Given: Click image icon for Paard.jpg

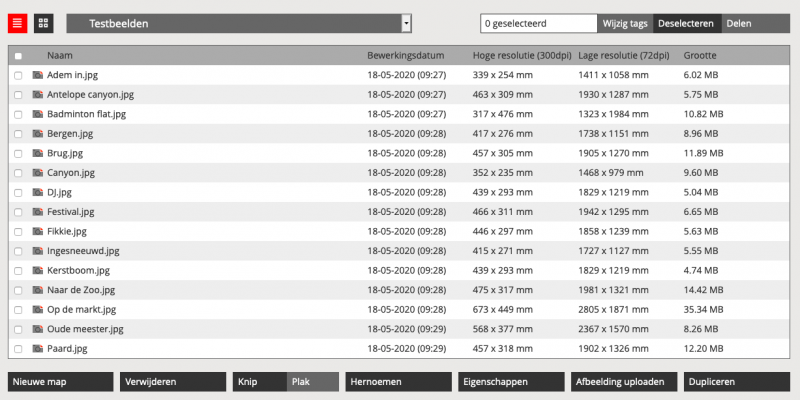Looking at the screenshot, I should [38, 349].
